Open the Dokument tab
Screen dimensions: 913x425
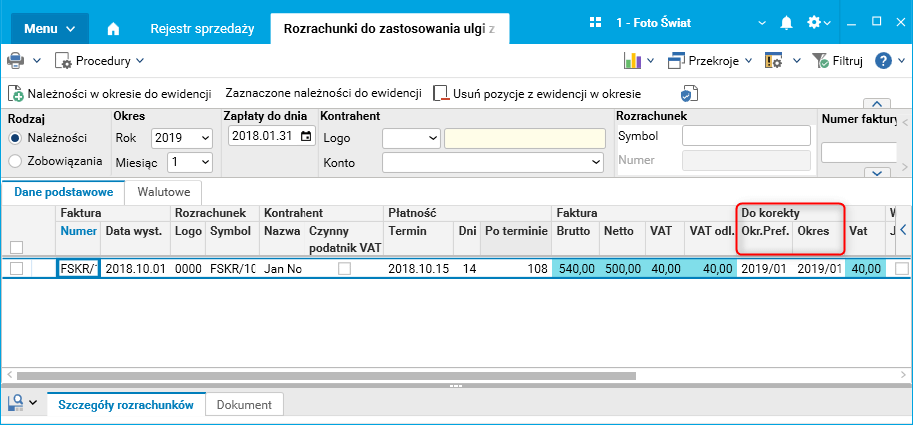(244, 405)
